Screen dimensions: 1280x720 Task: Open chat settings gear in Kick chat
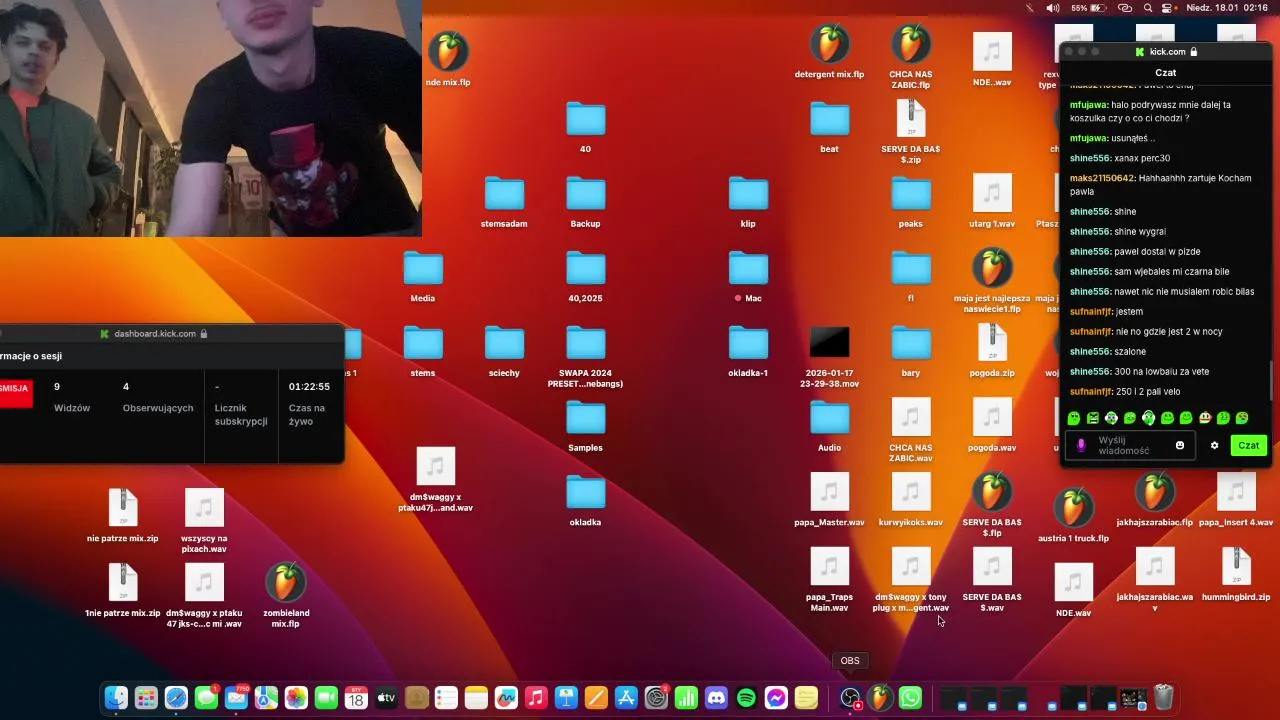pyautogui.click(x=1214, y=445)
